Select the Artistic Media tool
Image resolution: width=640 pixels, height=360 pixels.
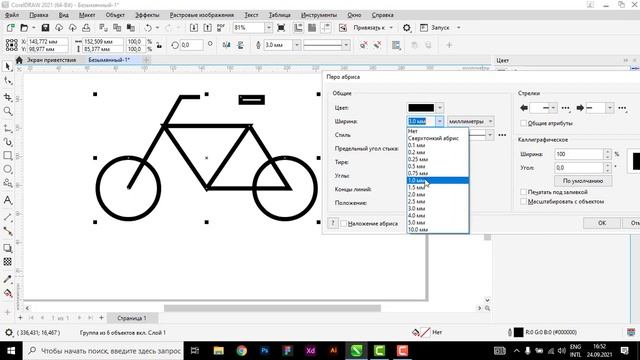coord(7,142)
